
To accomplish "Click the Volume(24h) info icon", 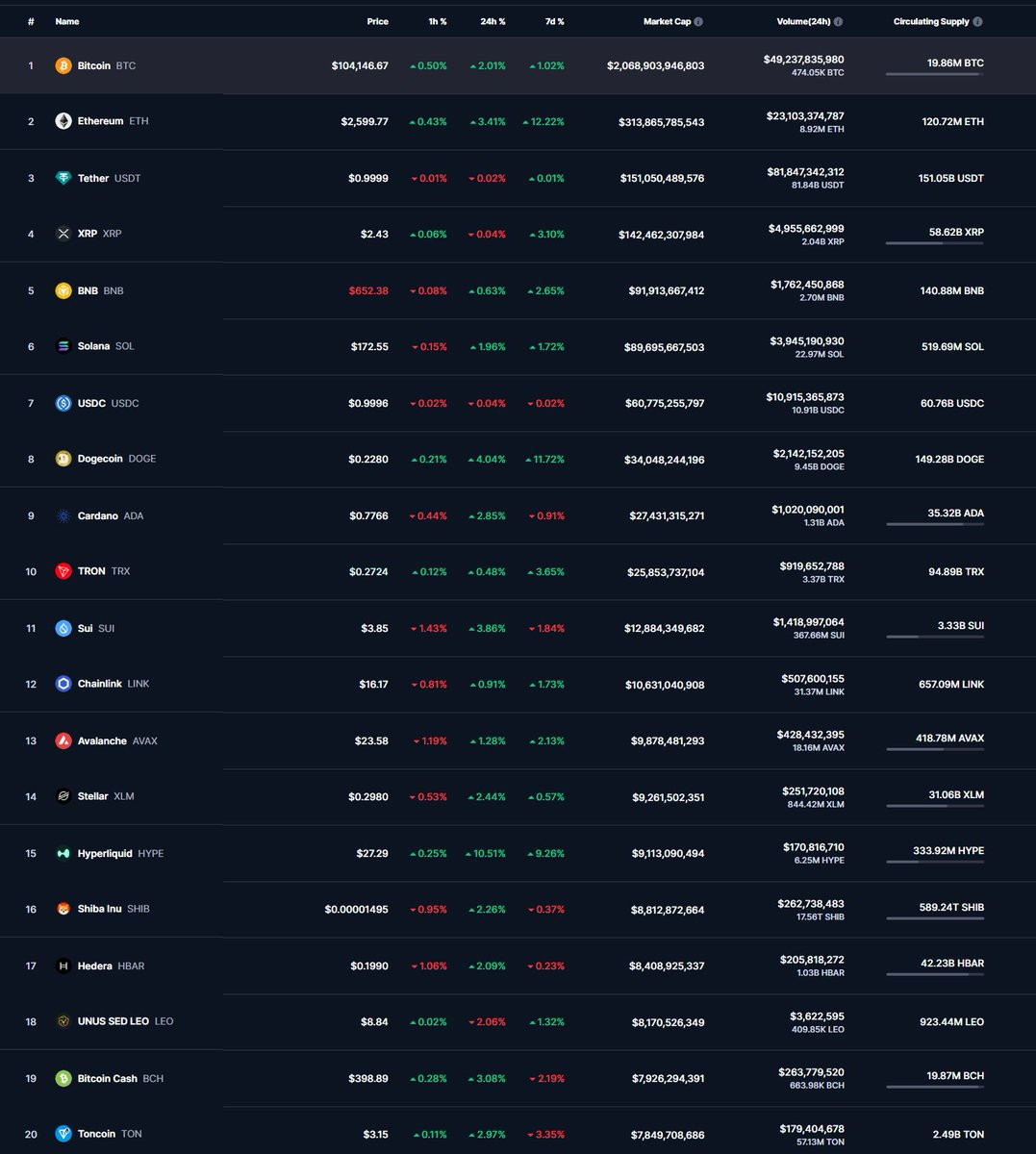I will pyautogui.click(x=838, y=21).
